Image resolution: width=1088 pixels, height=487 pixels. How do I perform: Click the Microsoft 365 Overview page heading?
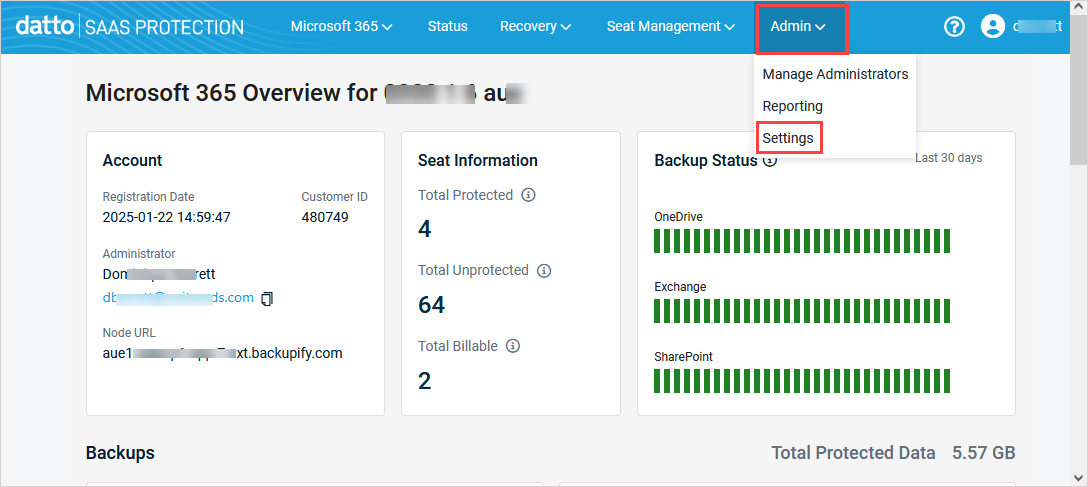click(307, 93)
